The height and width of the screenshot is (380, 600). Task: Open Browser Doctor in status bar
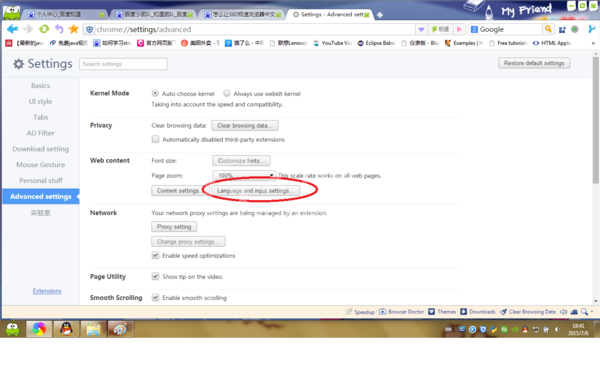point(401,312)
